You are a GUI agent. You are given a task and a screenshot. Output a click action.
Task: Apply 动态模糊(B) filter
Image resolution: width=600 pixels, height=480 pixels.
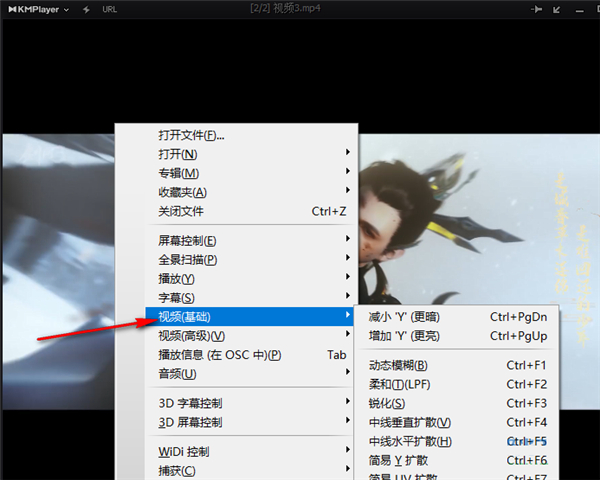coord(457,365)
